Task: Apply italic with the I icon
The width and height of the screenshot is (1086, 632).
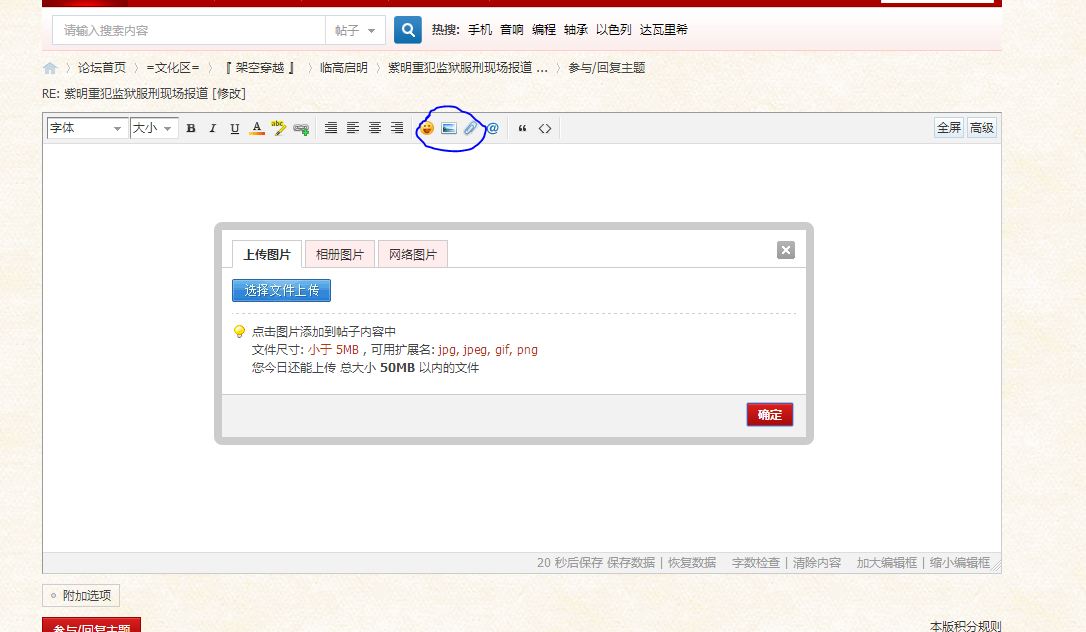Action: [213, 128]
